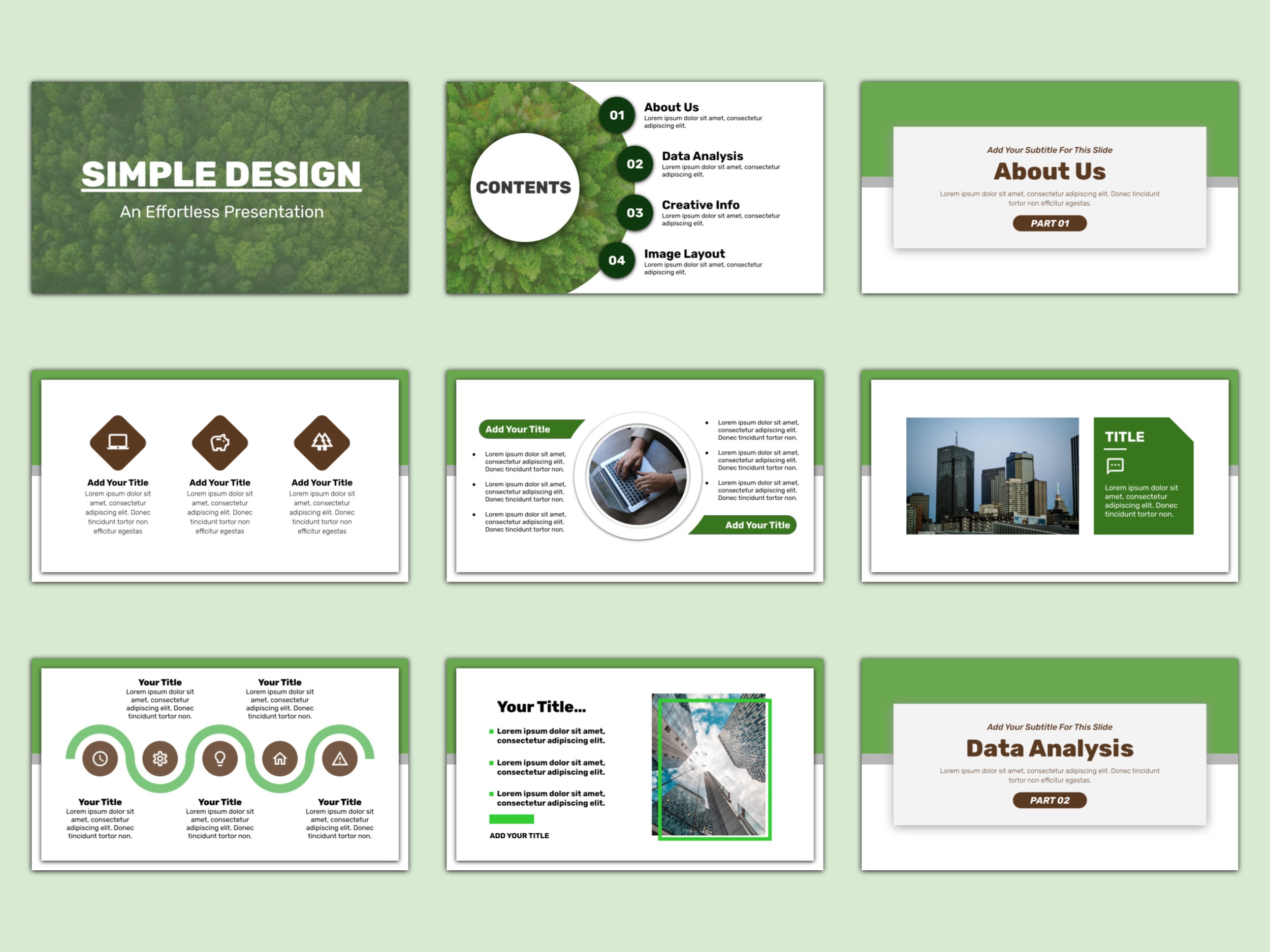Click the 04 circle for Image Layout

(x=617, y=261)
